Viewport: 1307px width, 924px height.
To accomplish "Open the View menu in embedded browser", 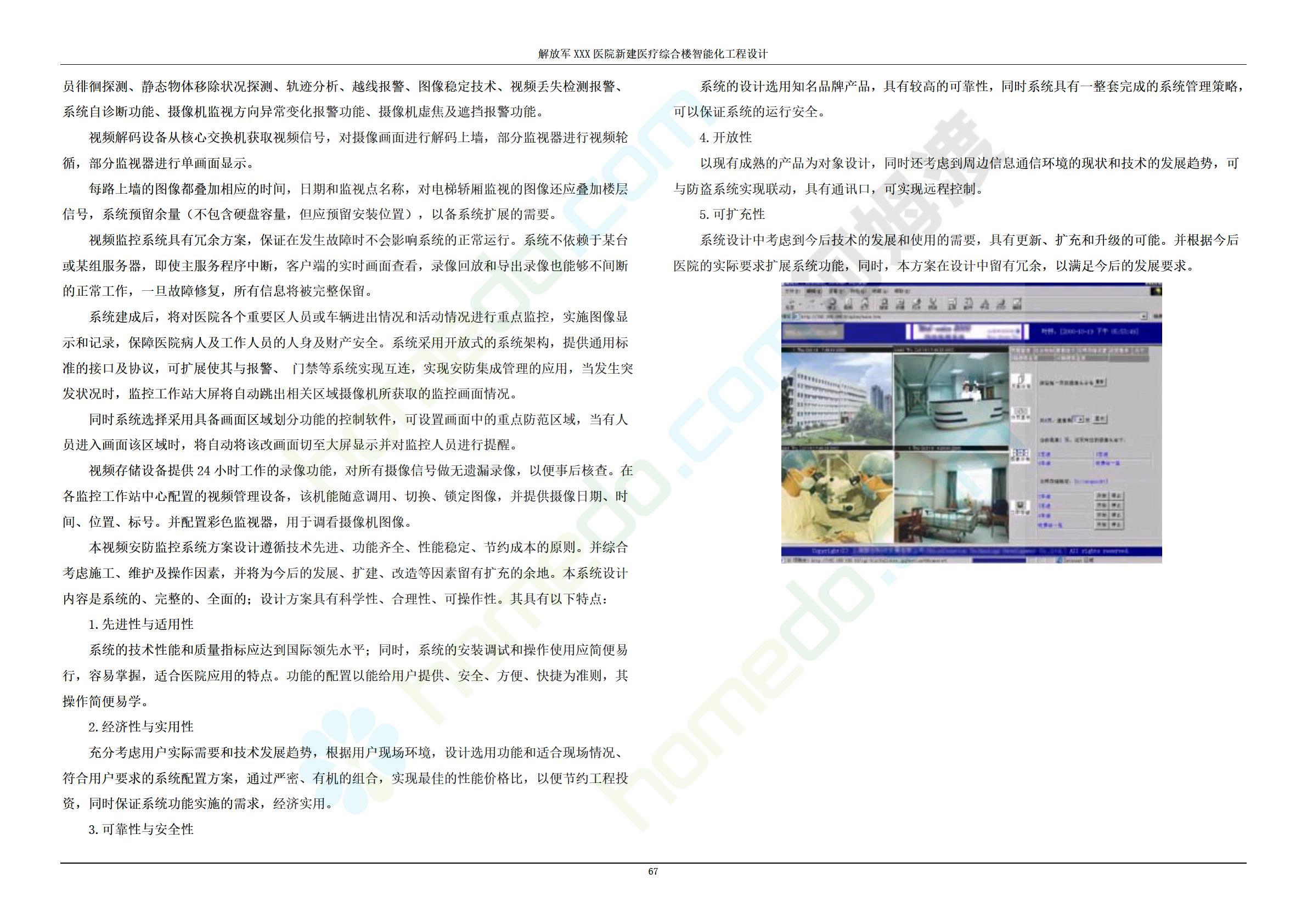I will click(836, 291).
